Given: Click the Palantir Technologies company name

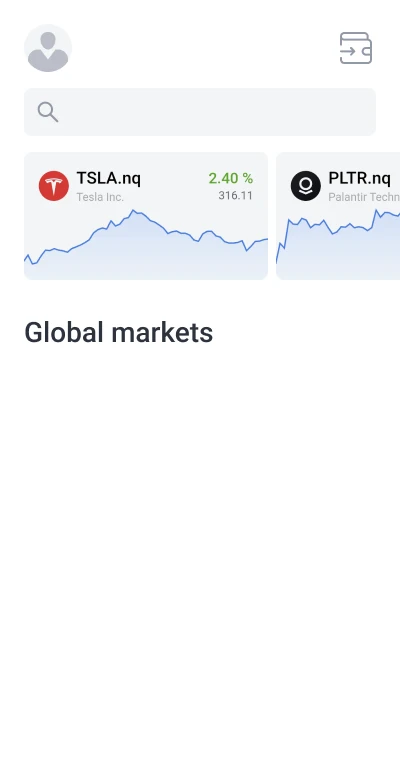Looking at the screenshot, I should click(x=364, y=197).
